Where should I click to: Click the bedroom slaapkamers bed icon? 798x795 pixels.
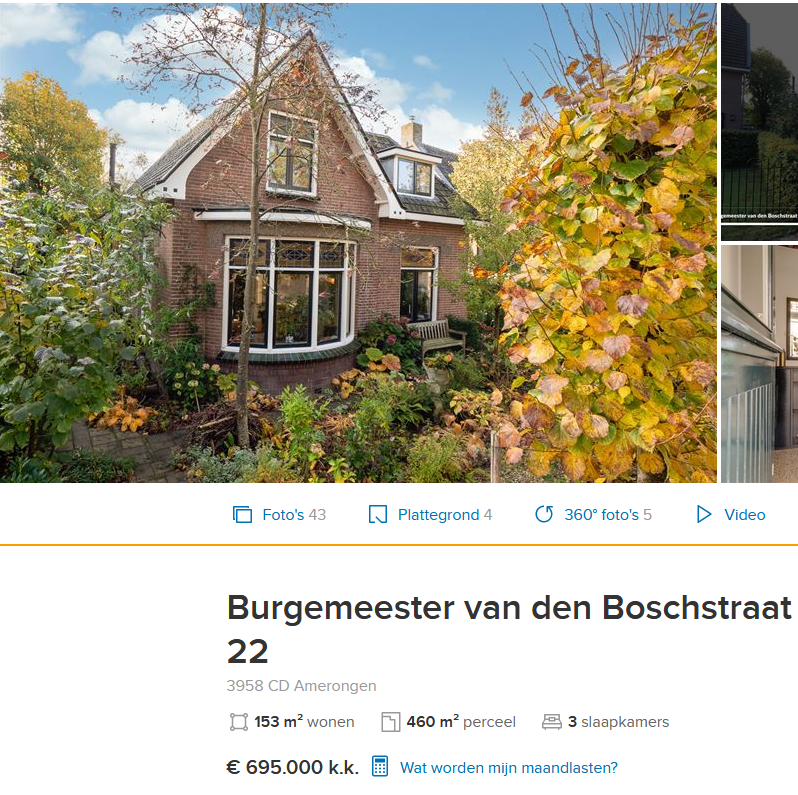coord(552,722)
